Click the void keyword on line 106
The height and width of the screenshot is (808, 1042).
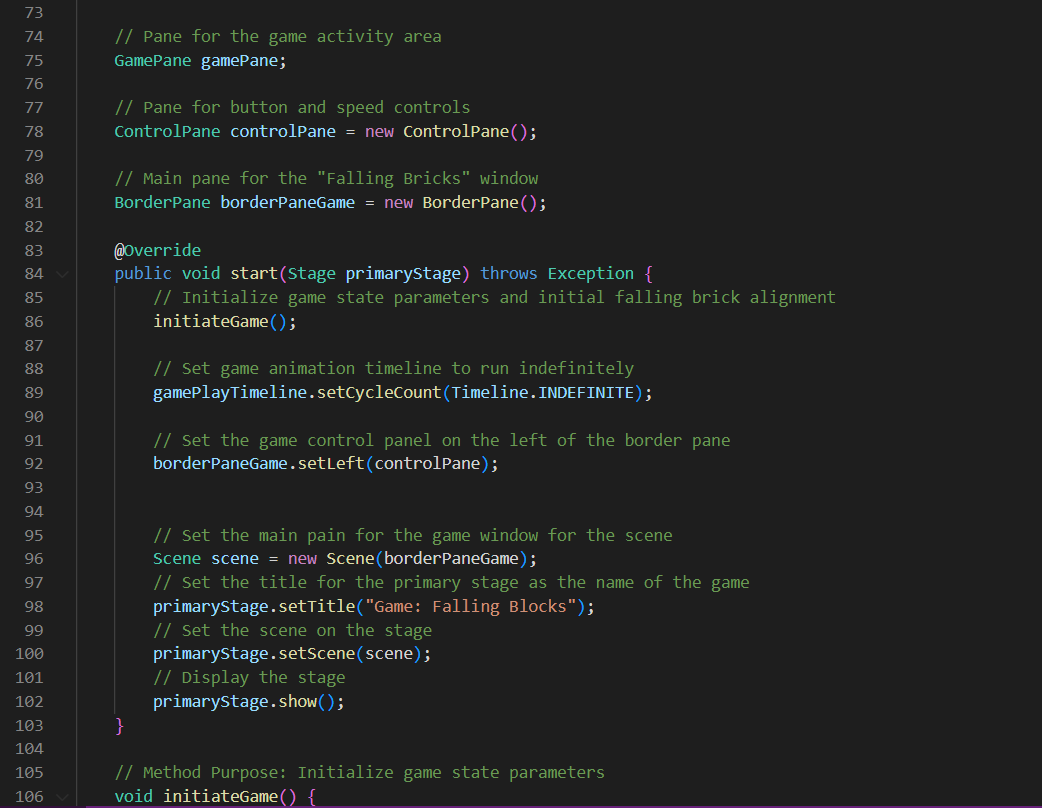point(132,795)
